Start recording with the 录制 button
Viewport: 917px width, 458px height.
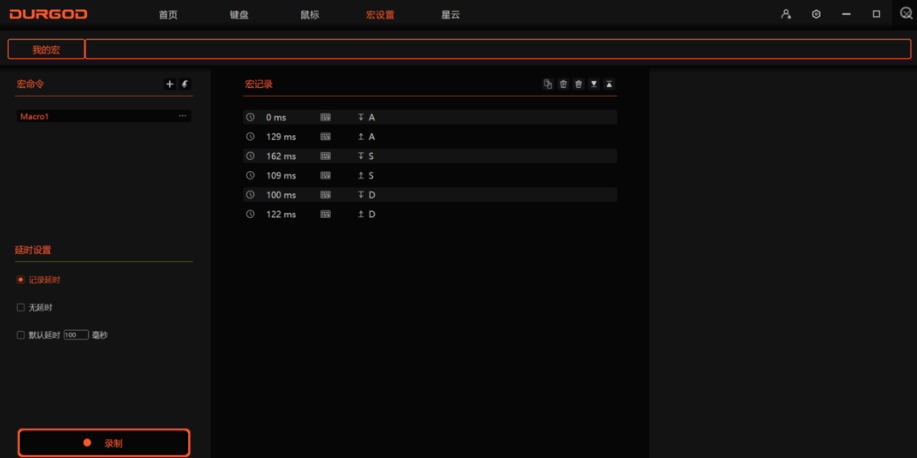tap(104, 443)
